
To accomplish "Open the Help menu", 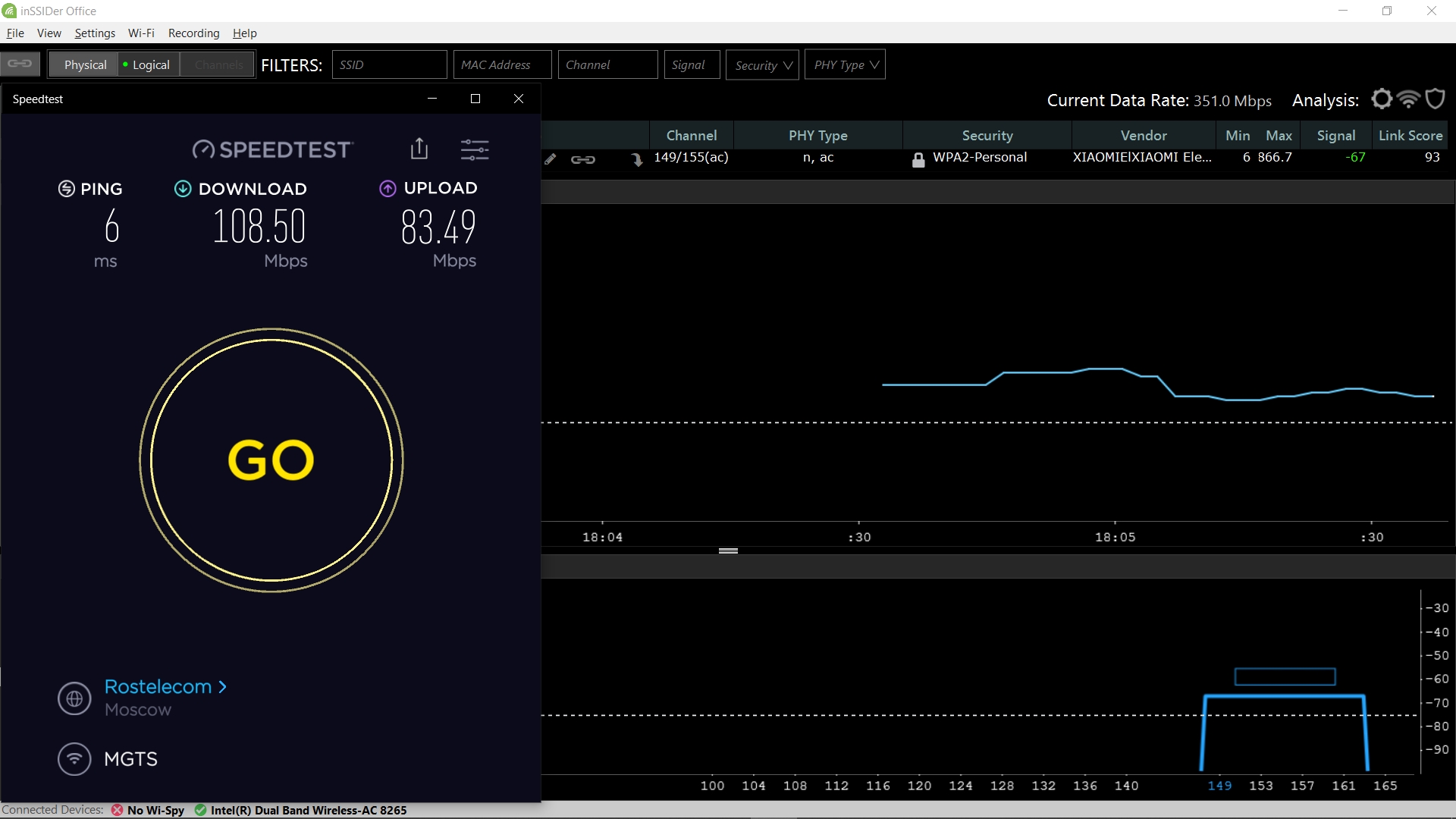I will [244, 33].
